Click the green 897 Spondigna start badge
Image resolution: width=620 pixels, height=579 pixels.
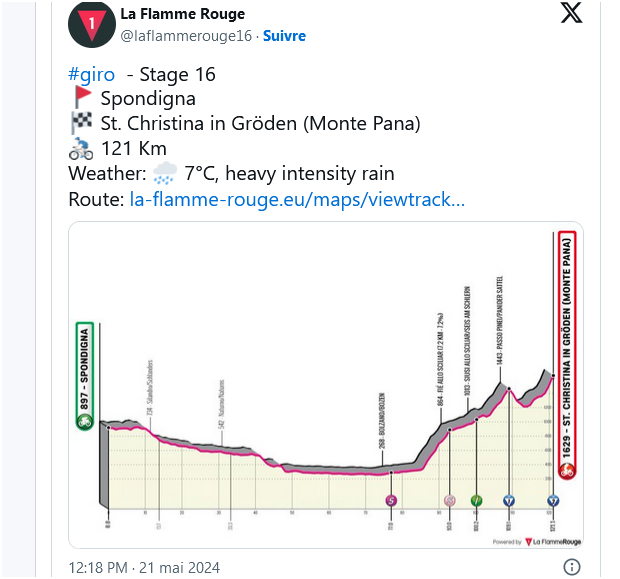(84, 376)
